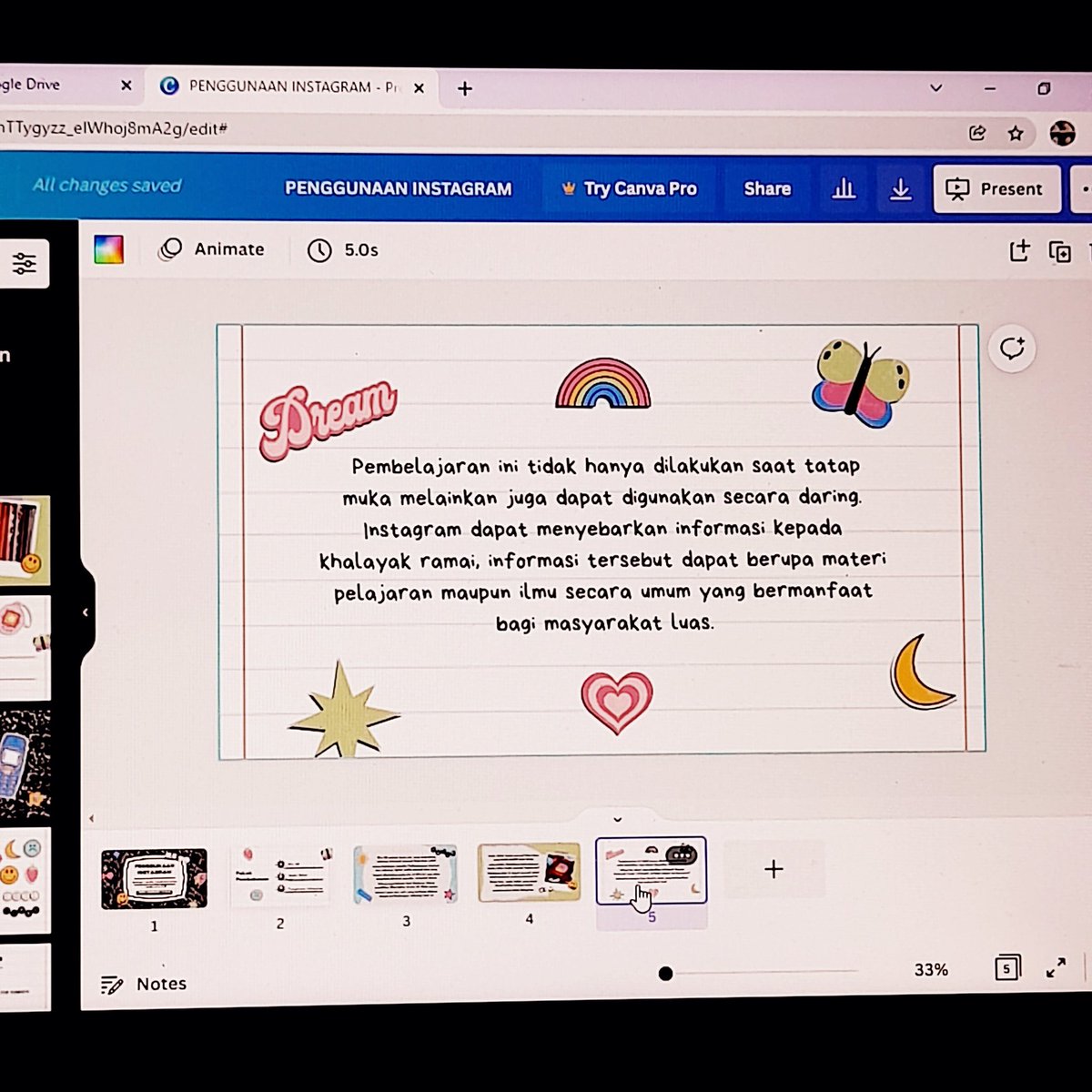1092x1092 pixels.
Task: Open the browser tab actions dropdown arrow
Action: (935, 87)
